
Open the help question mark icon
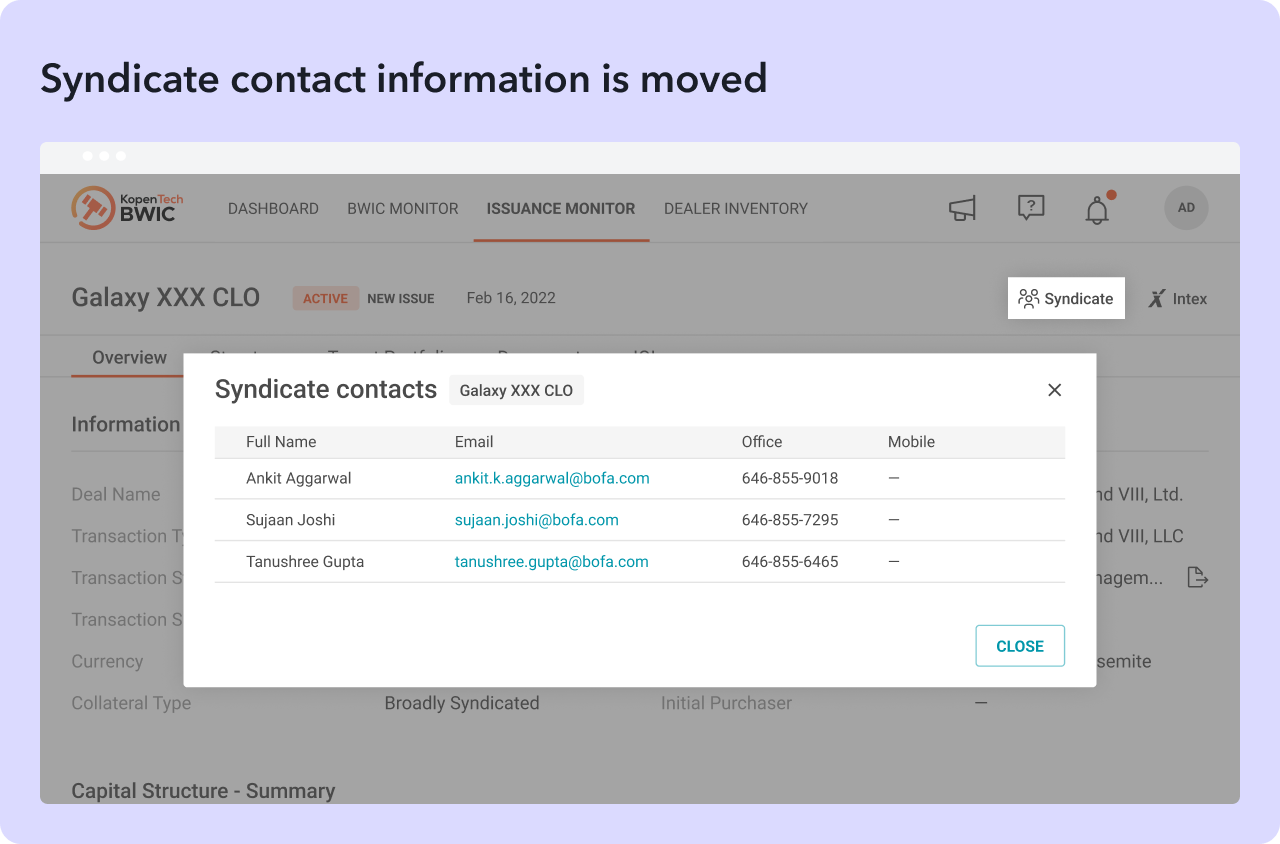tap(1031, 208)
